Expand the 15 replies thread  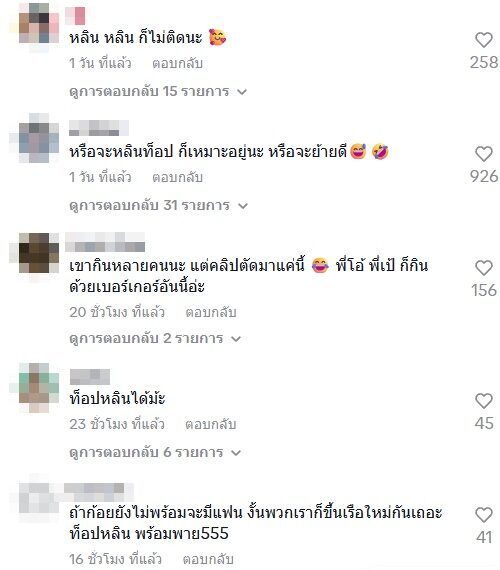158,91
